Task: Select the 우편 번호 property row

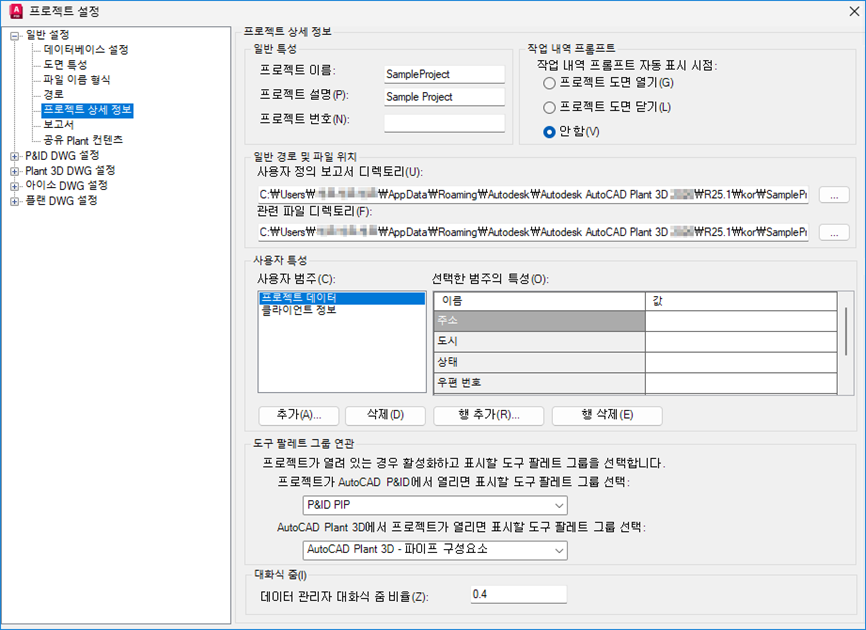Action: click(540, 383)
